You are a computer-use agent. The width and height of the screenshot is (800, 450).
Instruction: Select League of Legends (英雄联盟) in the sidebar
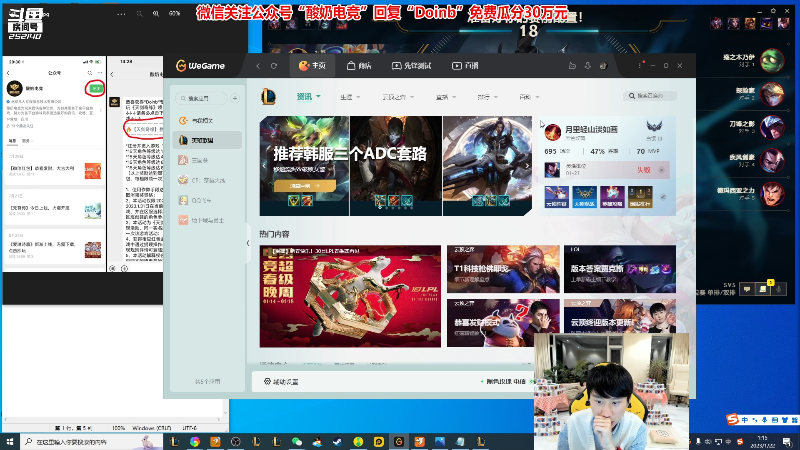tap(207, 140)
